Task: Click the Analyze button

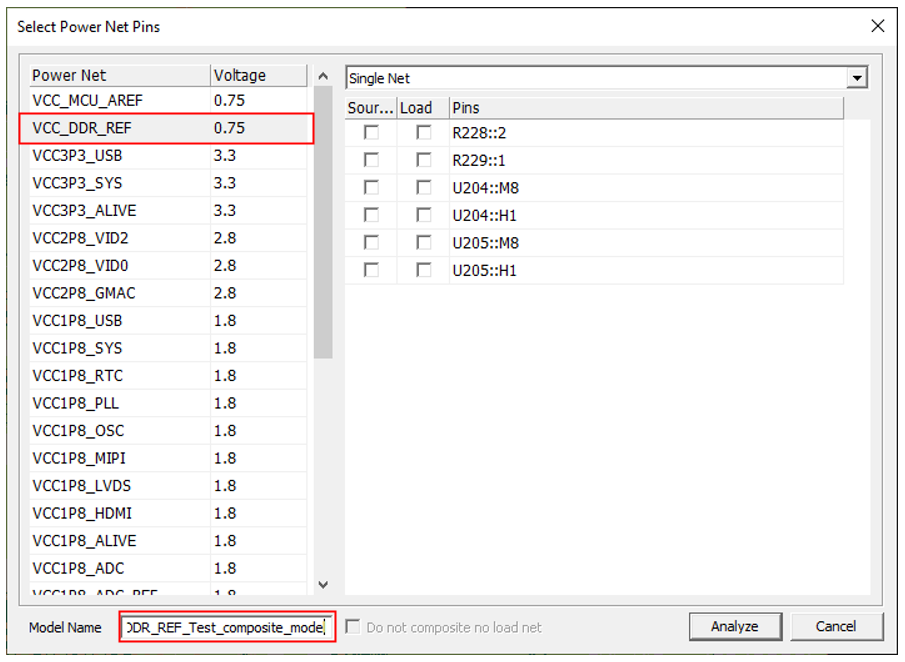Action: [734, 627]
